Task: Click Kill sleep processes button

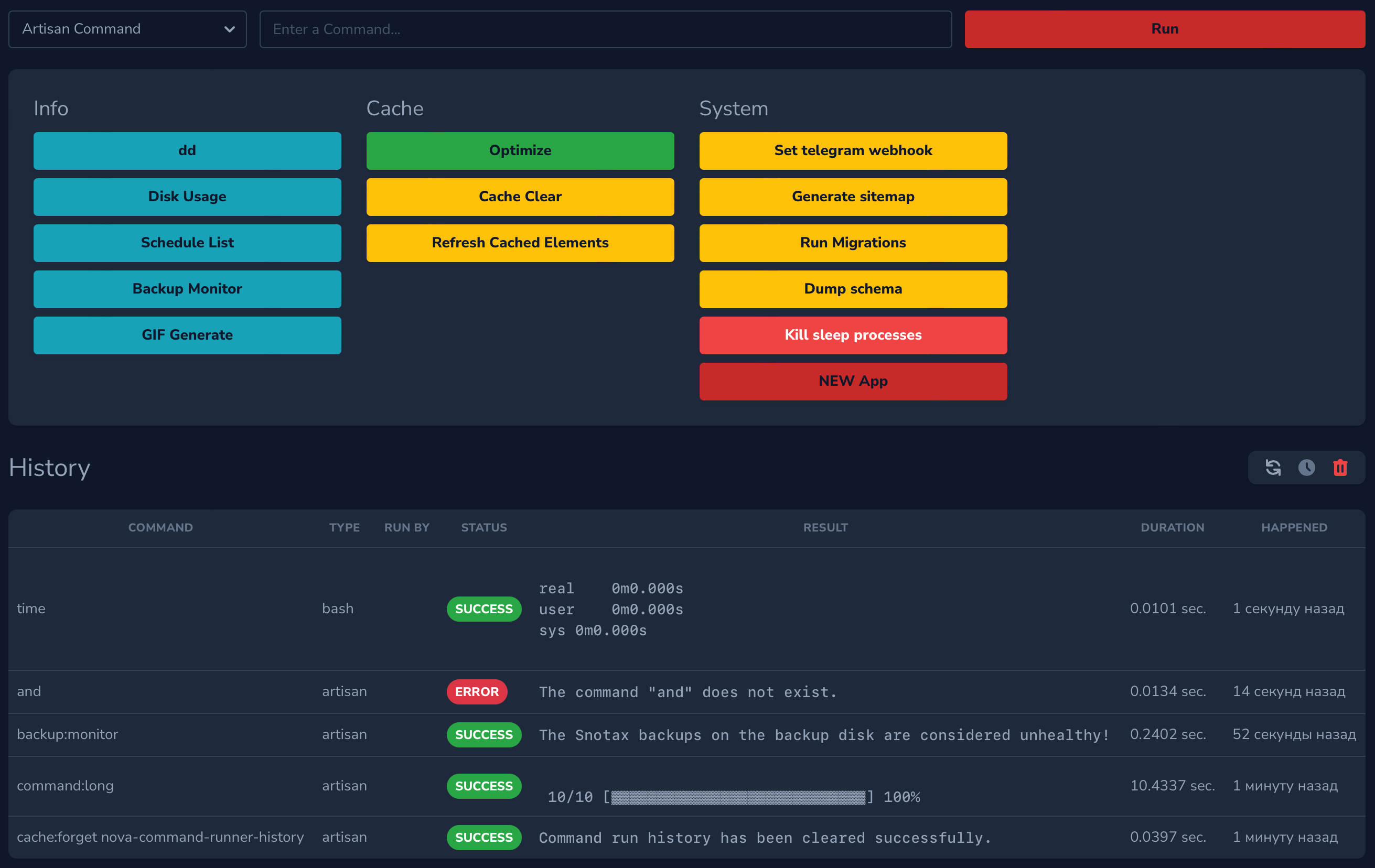Action: click(x=853, y=335)
